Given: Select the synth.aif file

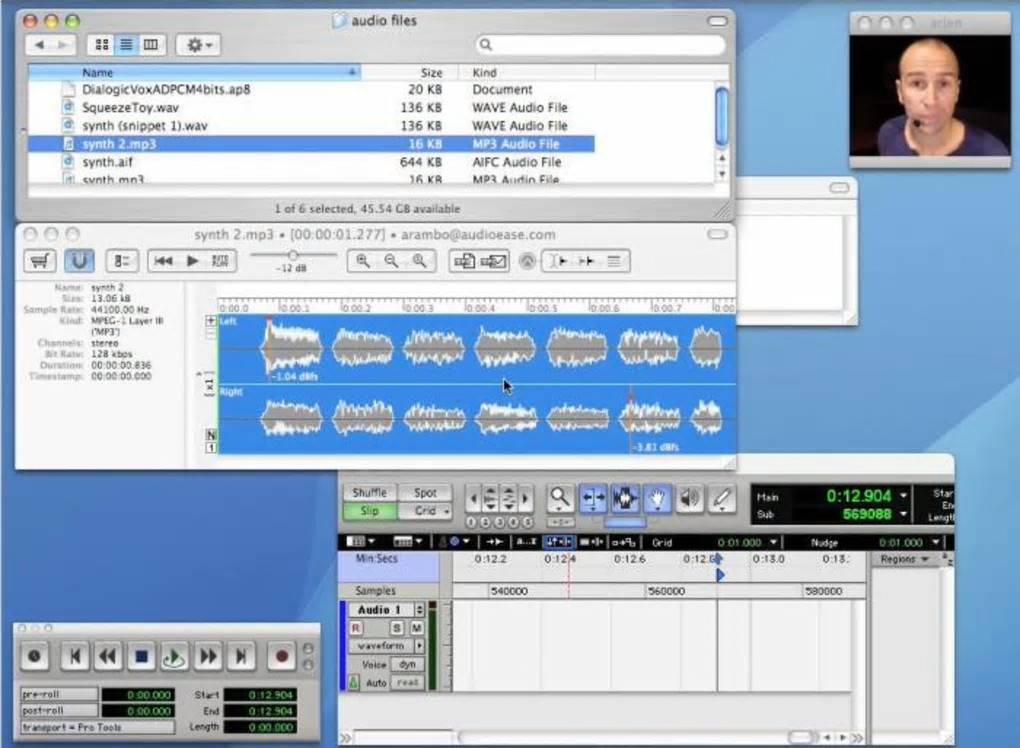Looking at the screenshot, I should pyautogui.click(x=98, y=162).
